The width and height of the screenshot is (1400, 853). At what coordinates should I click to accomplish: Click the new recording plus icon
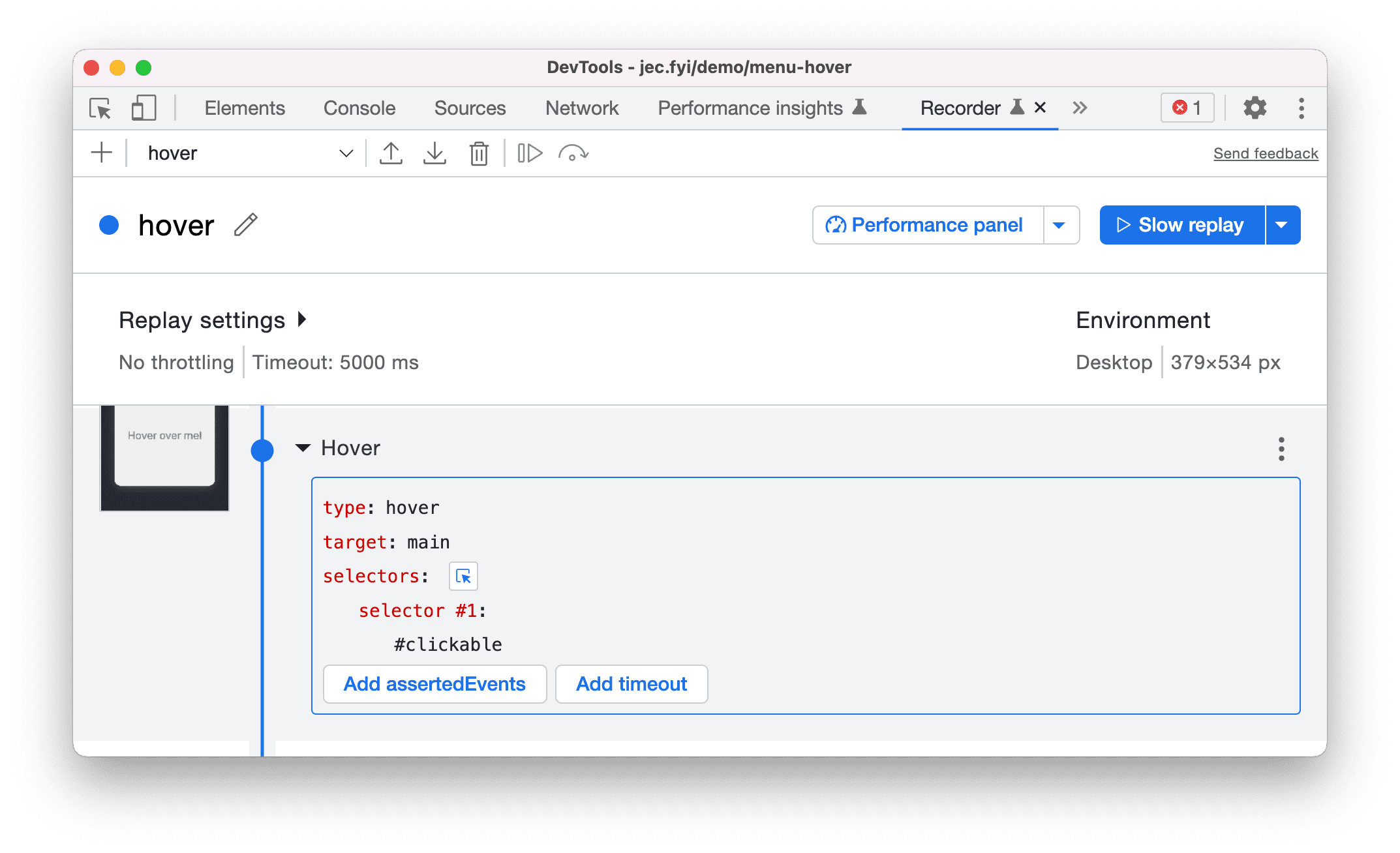point(101,152)
